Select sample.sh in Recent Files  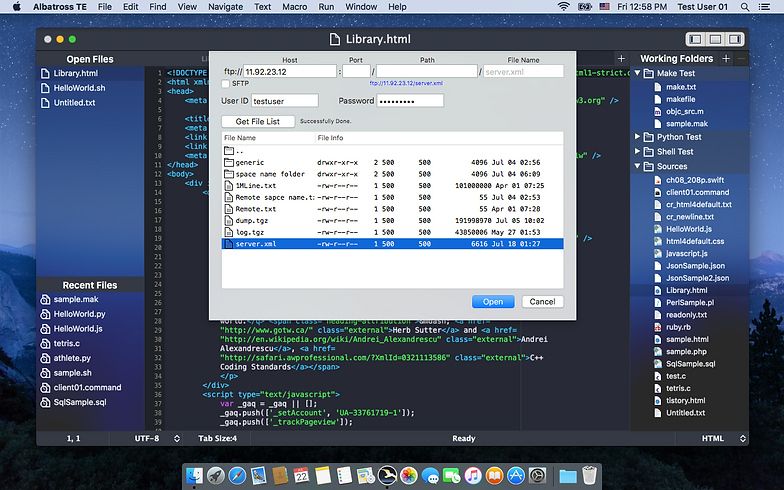[90, 373]
